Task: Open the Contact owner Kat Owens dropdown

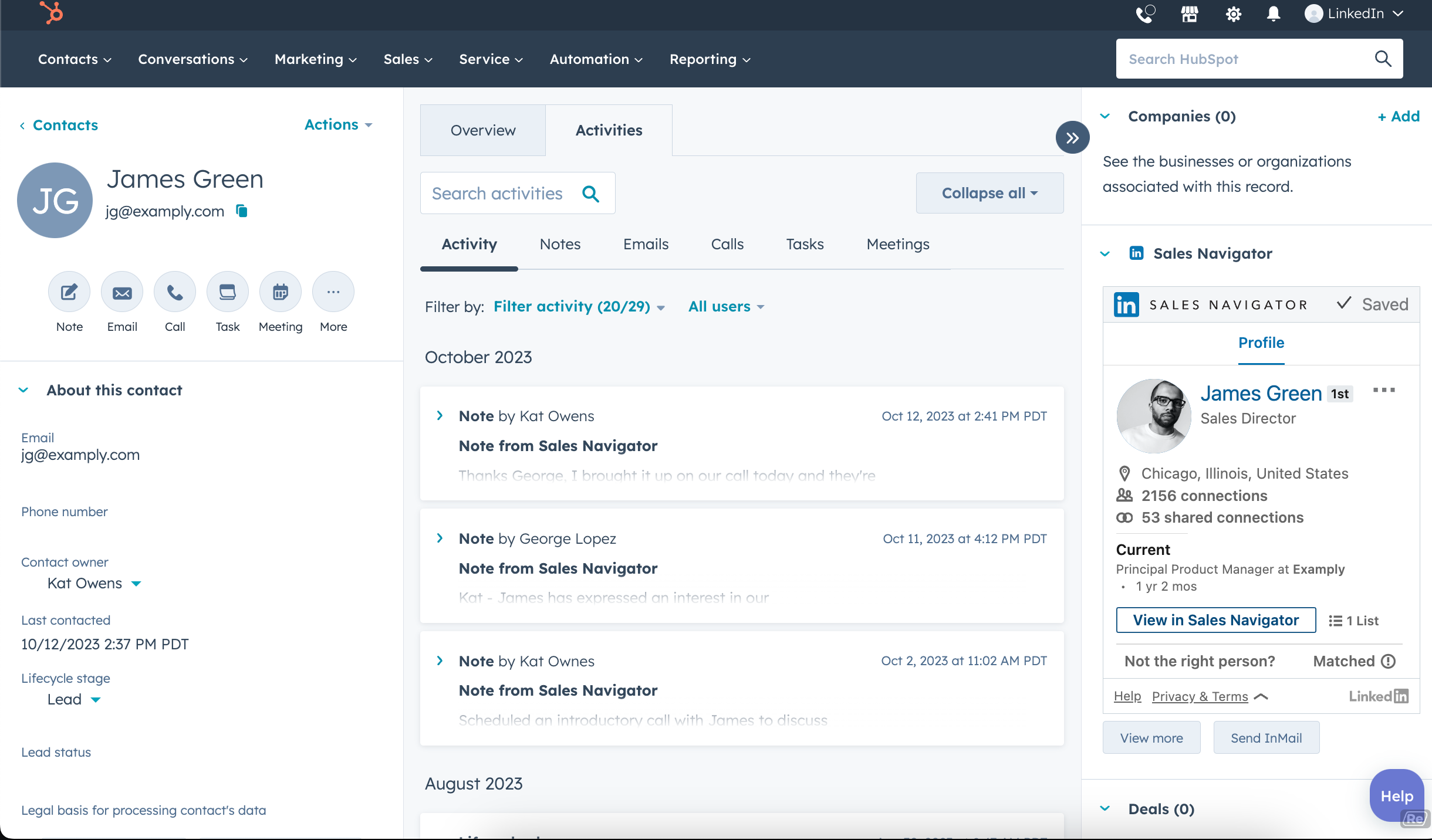Action: [94, 583]
